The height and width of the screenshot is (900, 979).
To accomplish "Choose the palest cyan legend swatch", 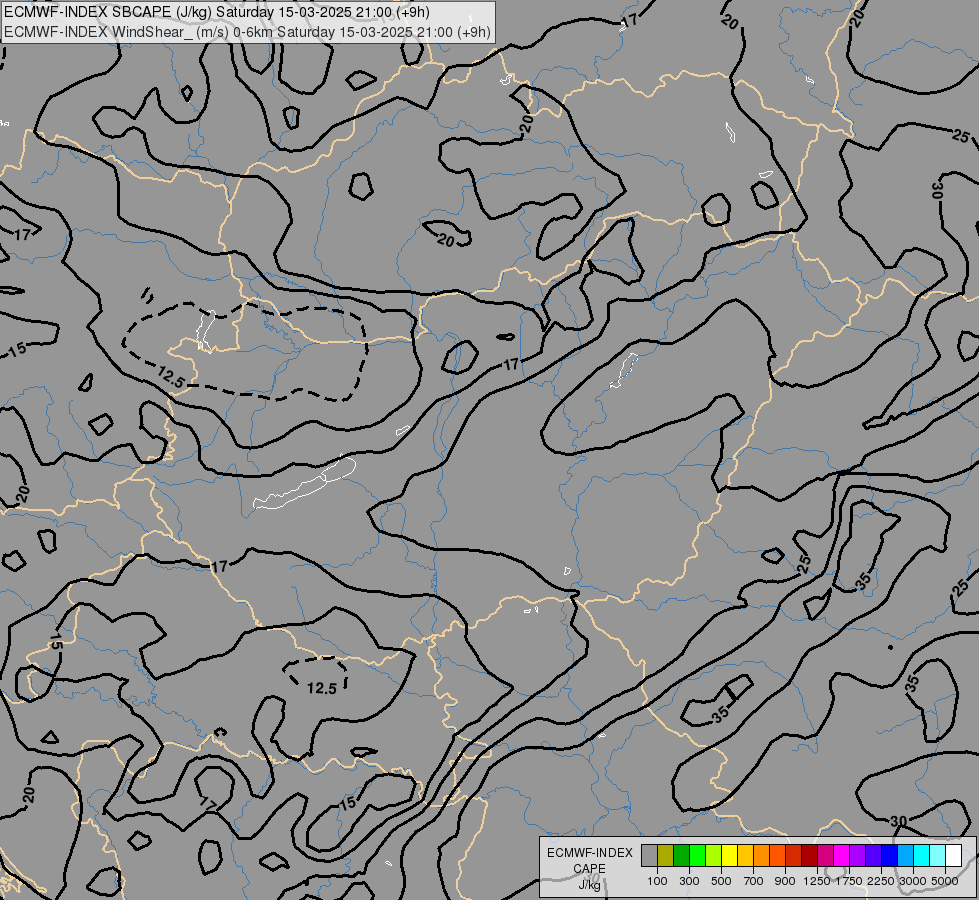I will [x=937, y=855].
